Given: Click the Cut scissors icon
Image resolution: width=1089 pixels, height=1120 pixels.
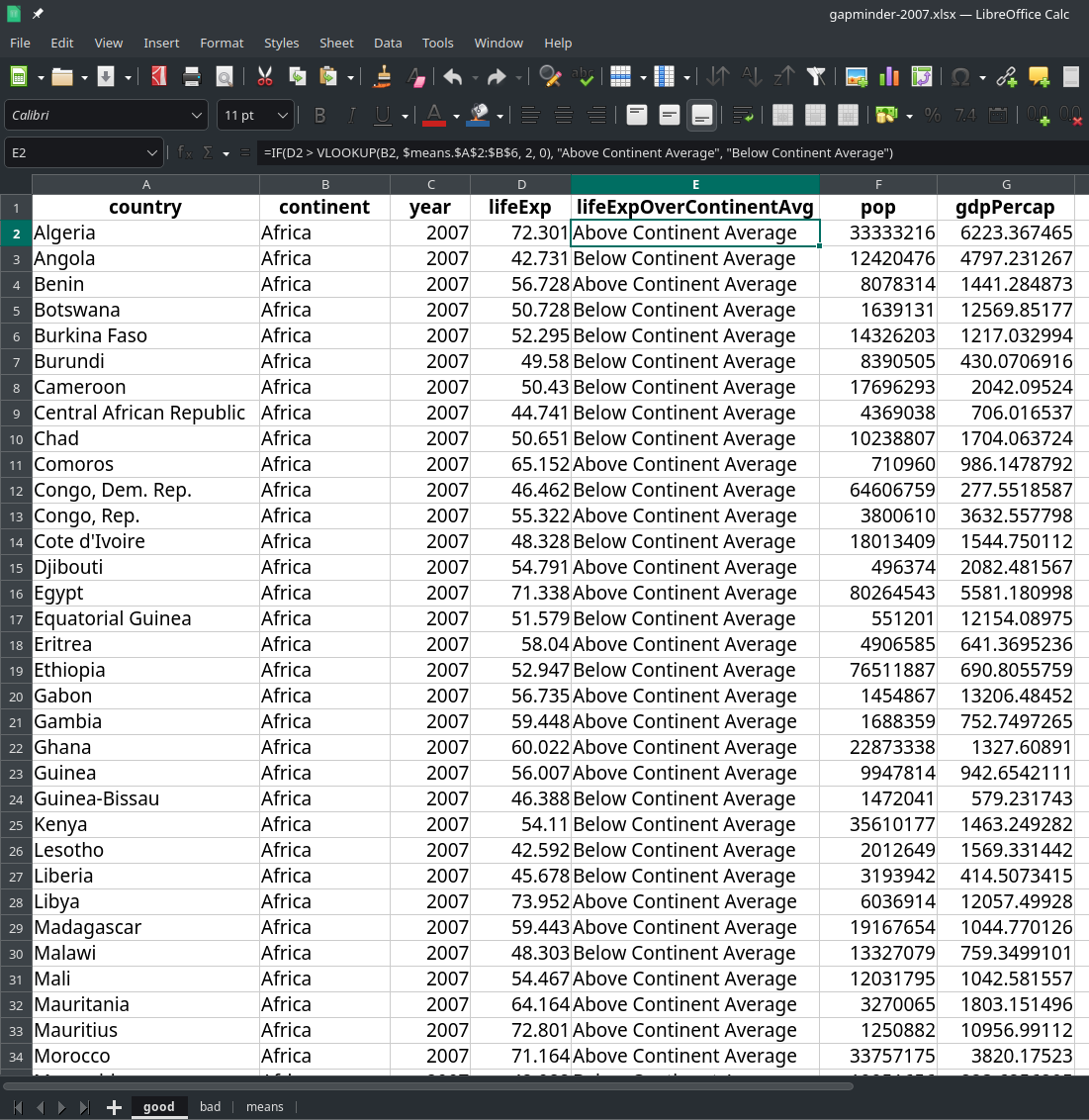Looking at the screenshot, I should pyautogui.click(x=264, y=77).
